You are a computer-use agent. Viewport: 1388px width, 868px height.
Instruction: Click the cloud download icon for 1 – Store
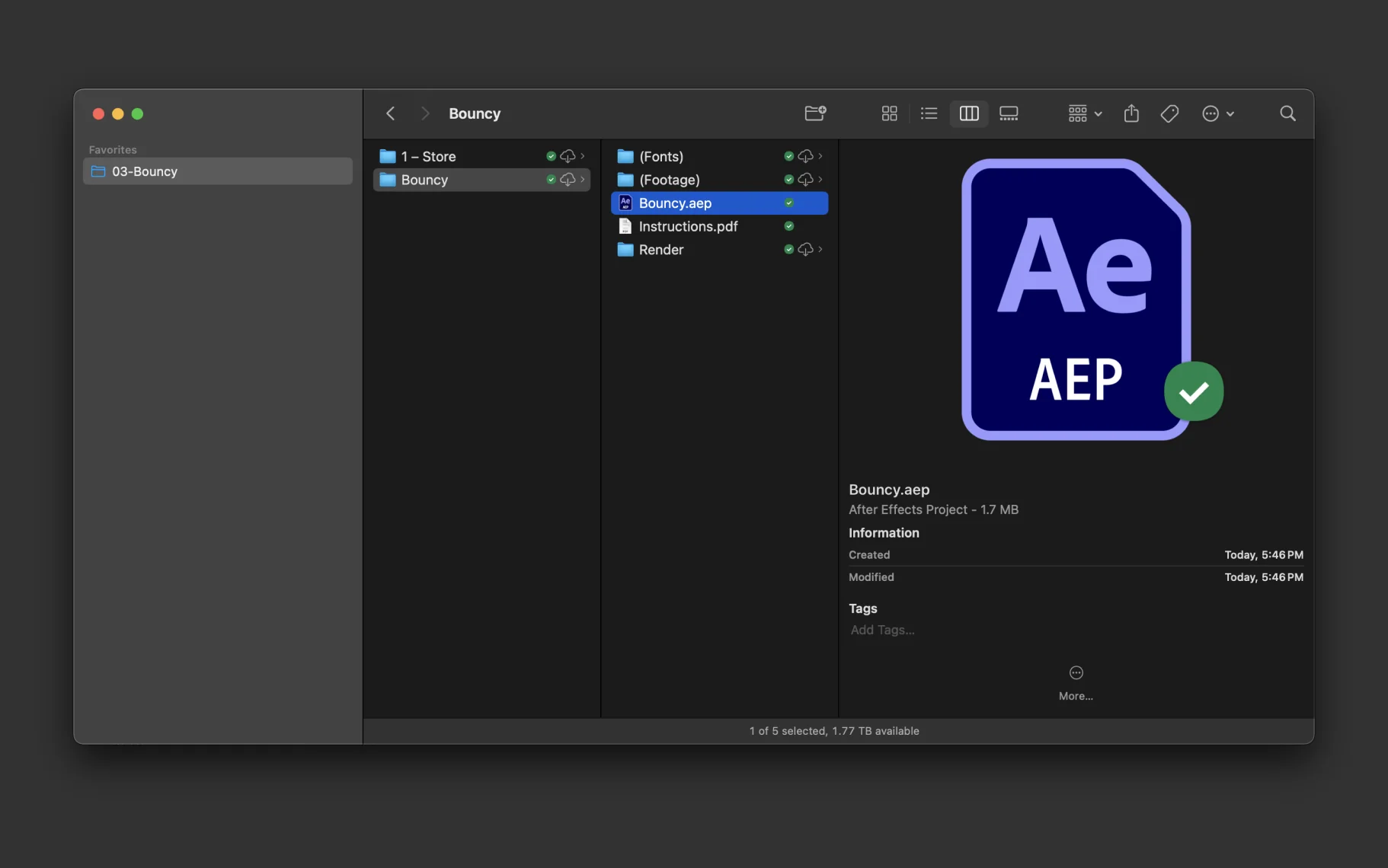click(x=568, y=156)
